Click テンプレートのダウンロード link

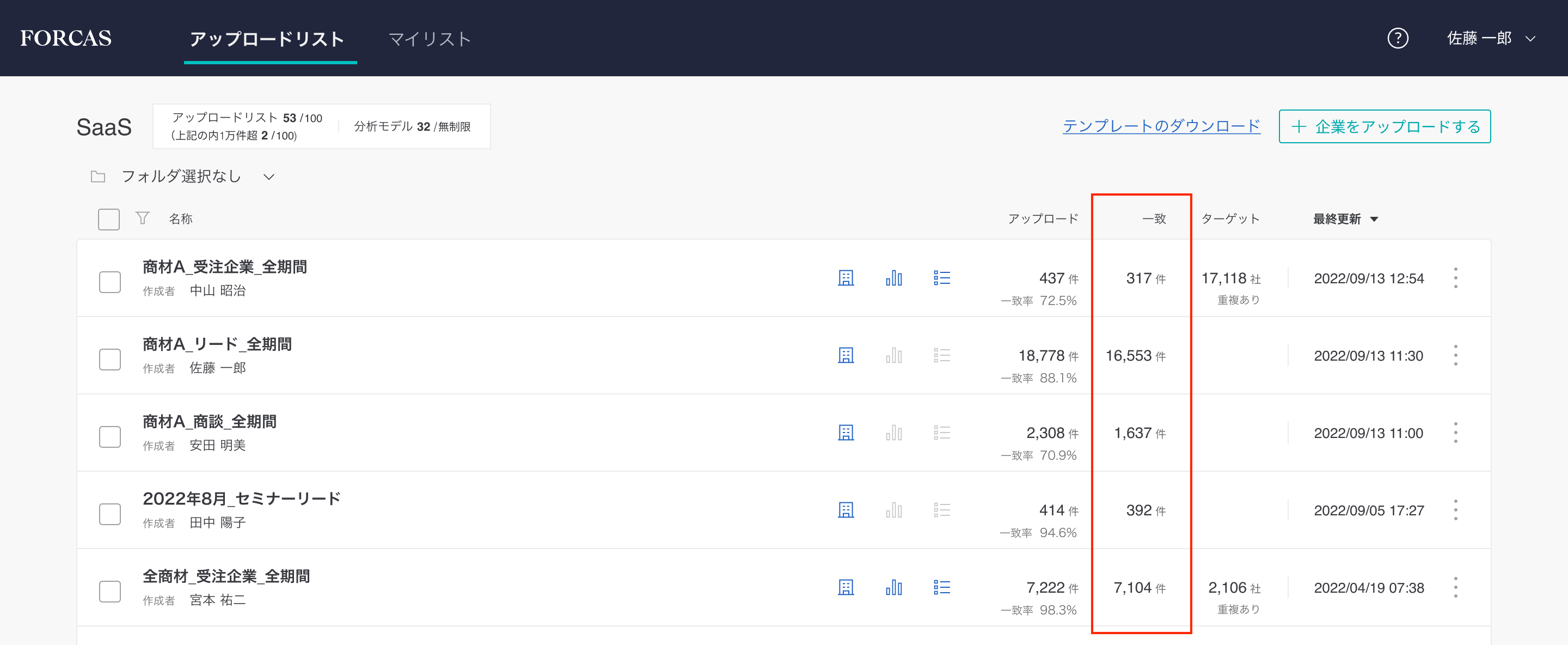click(x=1161, y=126)
